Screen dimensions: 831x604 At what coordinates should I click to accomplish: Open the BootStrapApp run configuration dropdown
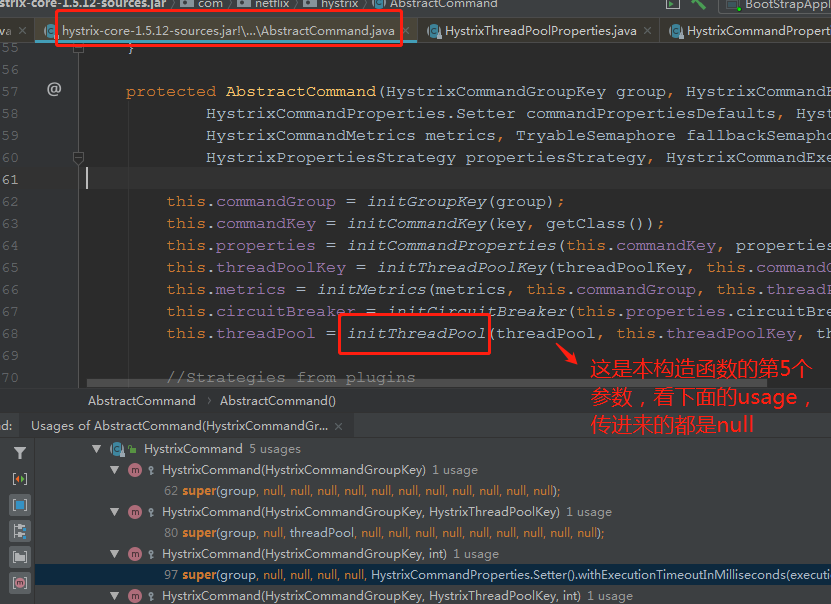(776, 5)
